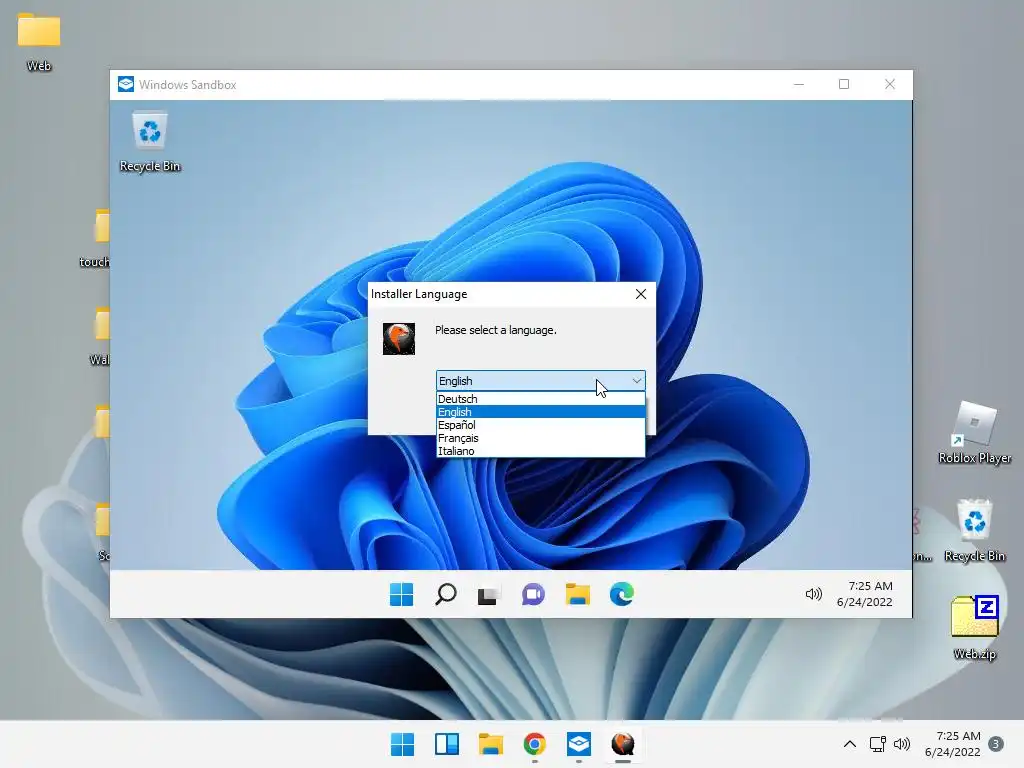Select the Web.zip file on desktop

[x=974, y=628]
